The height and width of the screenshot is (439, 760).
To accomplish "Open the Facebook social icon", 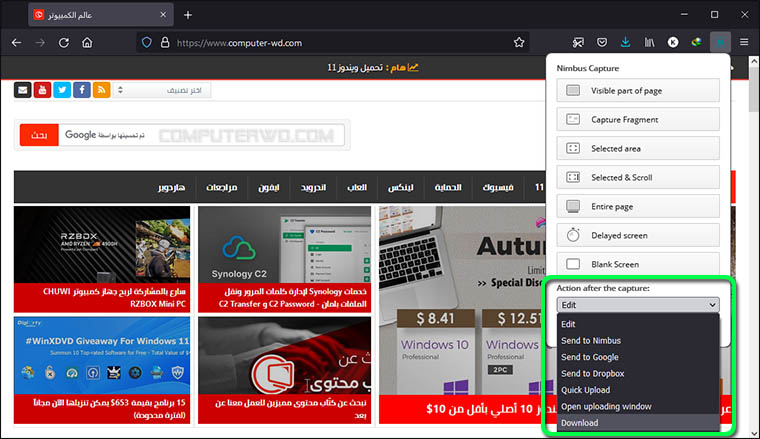I will (82, 90).
